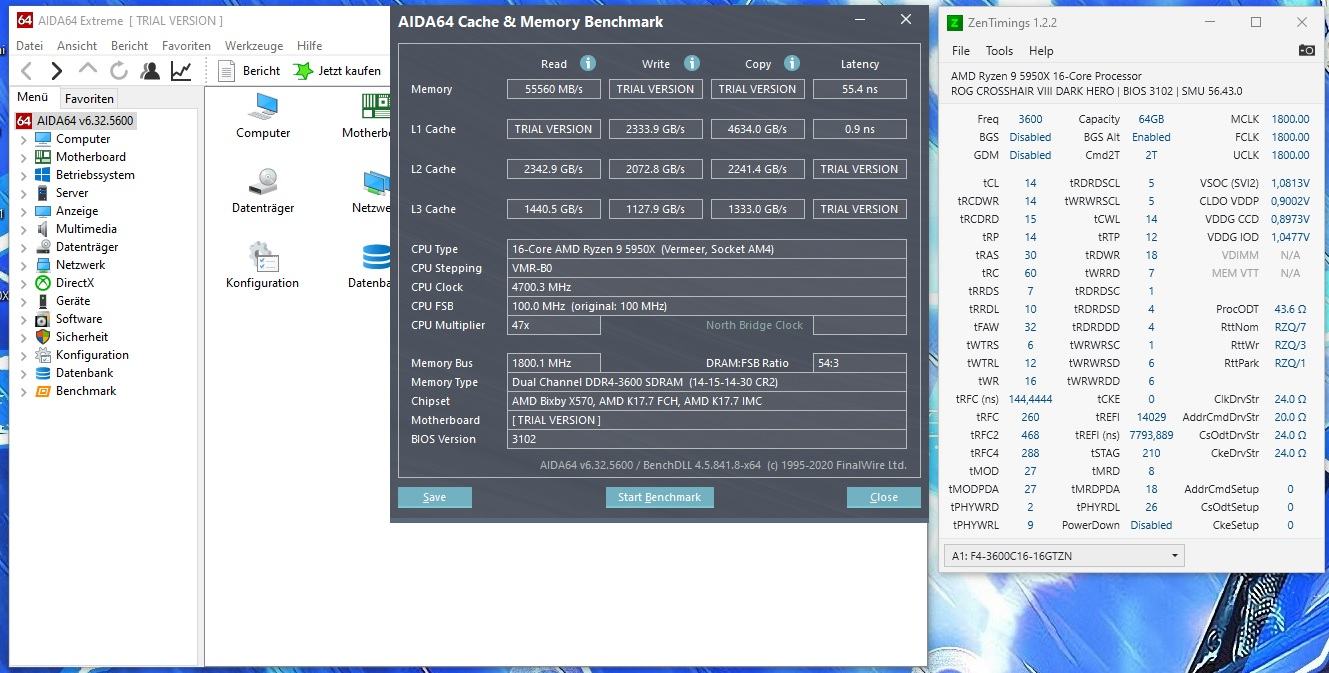Click the BIOS Version 3102 field
The height and width of the screenshot is (673, 1329).
707,439
